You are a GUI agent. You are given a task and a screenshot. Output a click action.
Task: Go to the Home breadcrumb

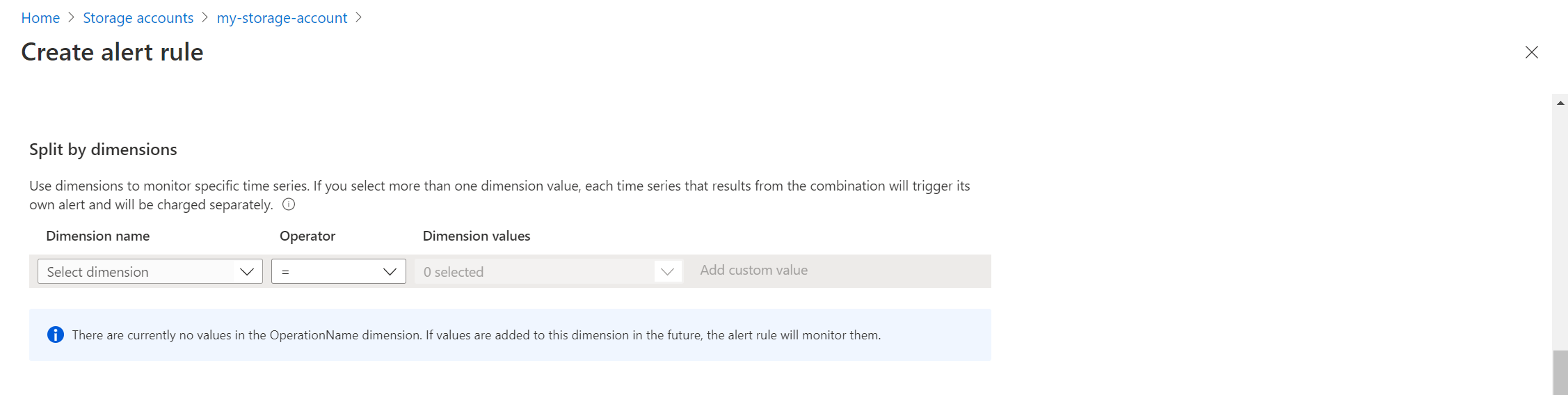pos(40,18)
